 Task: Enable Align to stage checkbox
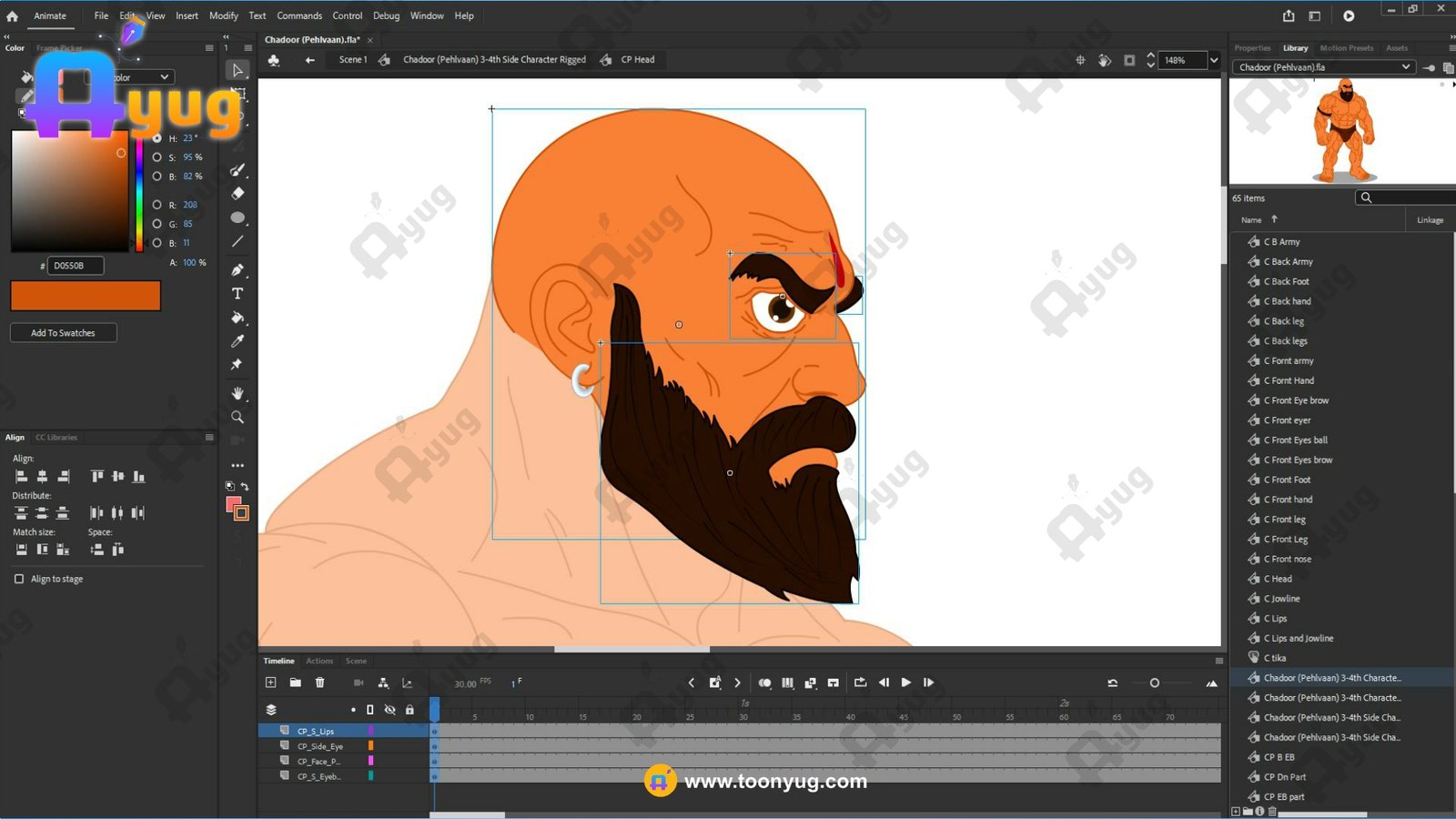tap(19, 579)
